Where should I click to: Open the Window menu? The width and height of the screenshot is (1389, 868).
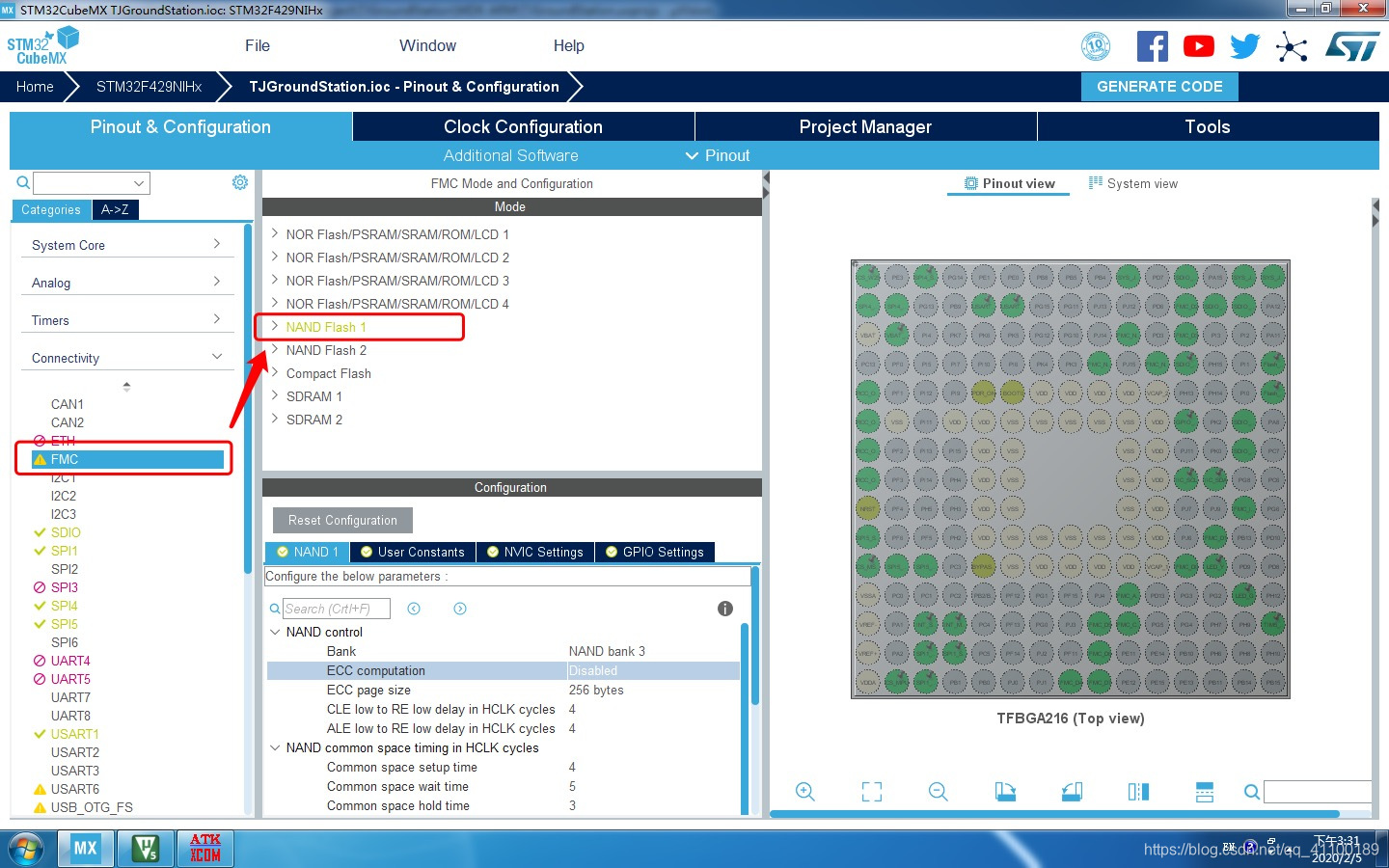point(427,45)
